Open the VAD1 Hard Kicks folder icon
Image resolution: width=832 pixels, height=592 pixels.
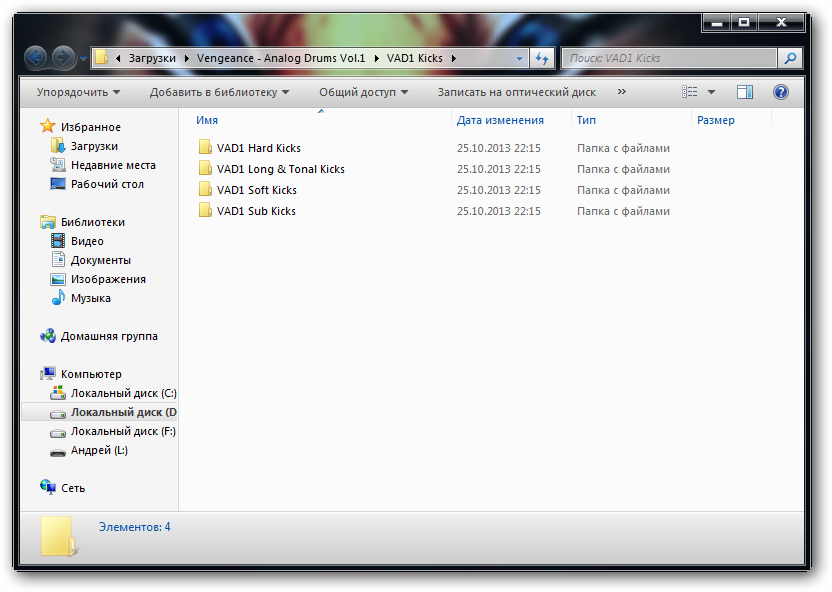pos(206,148)
